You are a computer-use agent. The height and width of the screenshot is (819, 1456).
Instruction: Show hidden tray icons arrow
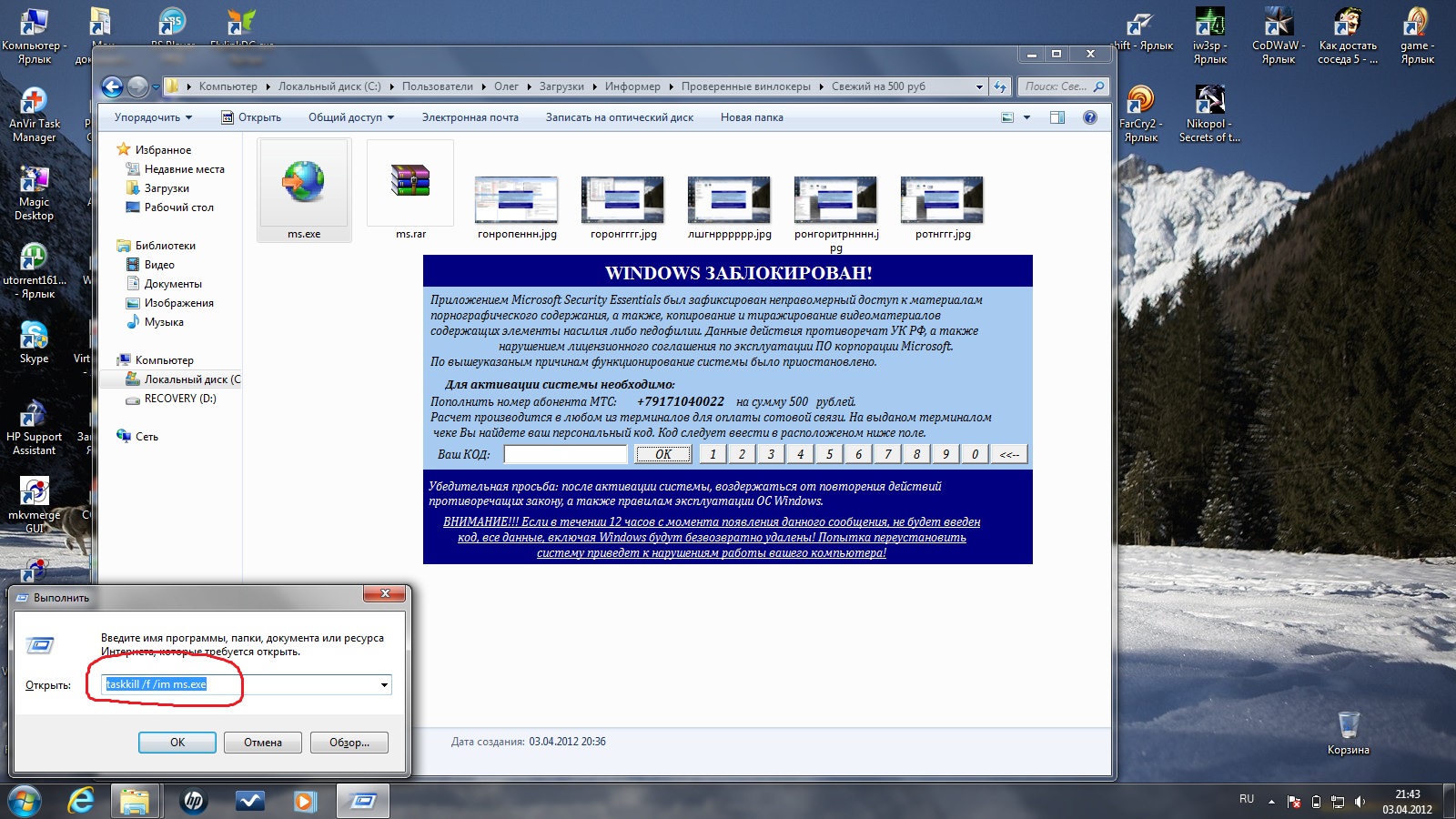click(x=1271, y=802)
